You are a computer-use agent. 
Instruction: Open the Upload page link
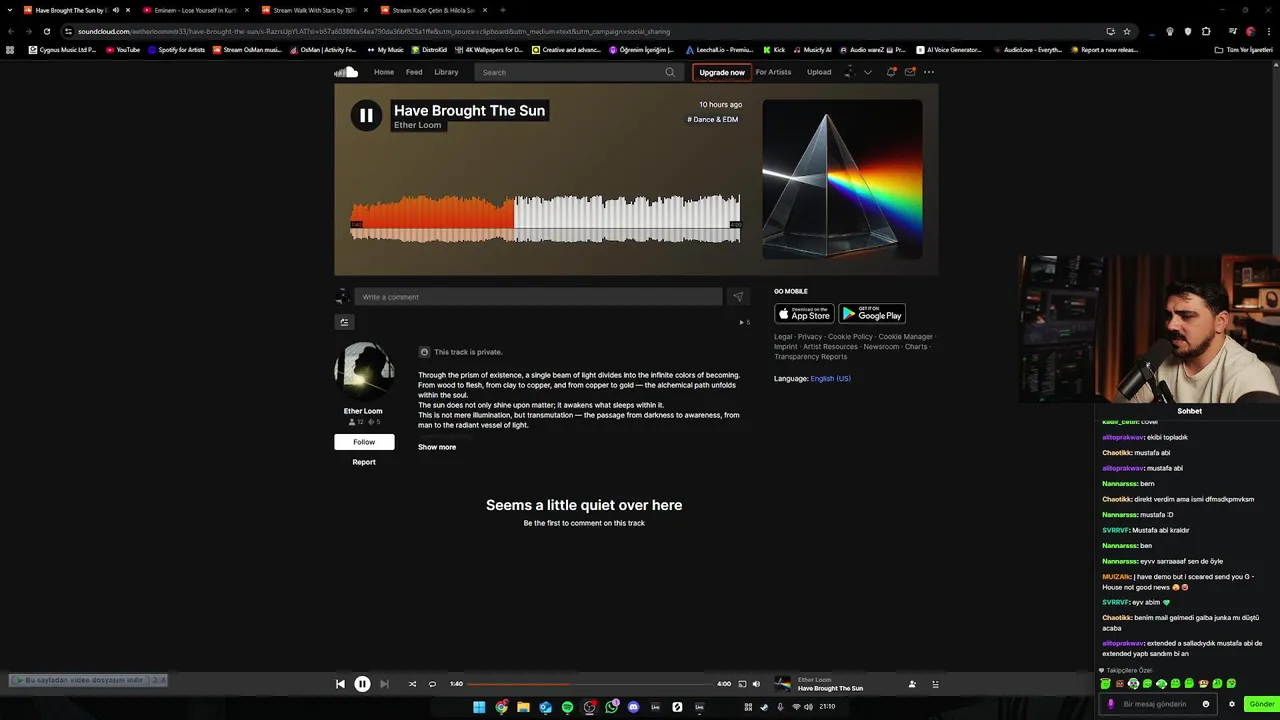[819, 72]
